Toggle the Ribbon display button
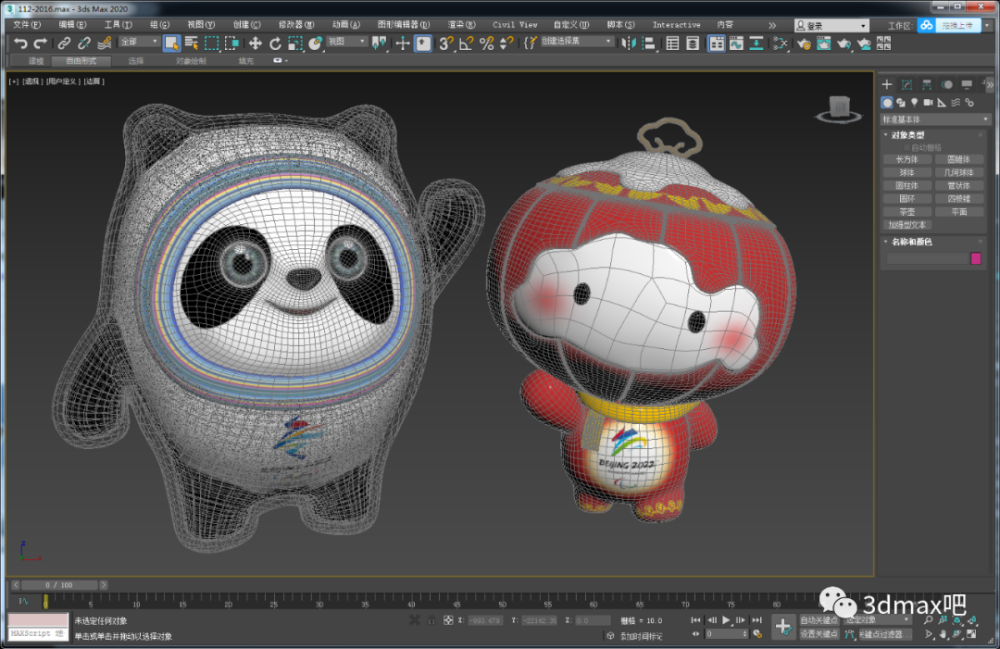1000x649 pixels. (x=716, y=43)
